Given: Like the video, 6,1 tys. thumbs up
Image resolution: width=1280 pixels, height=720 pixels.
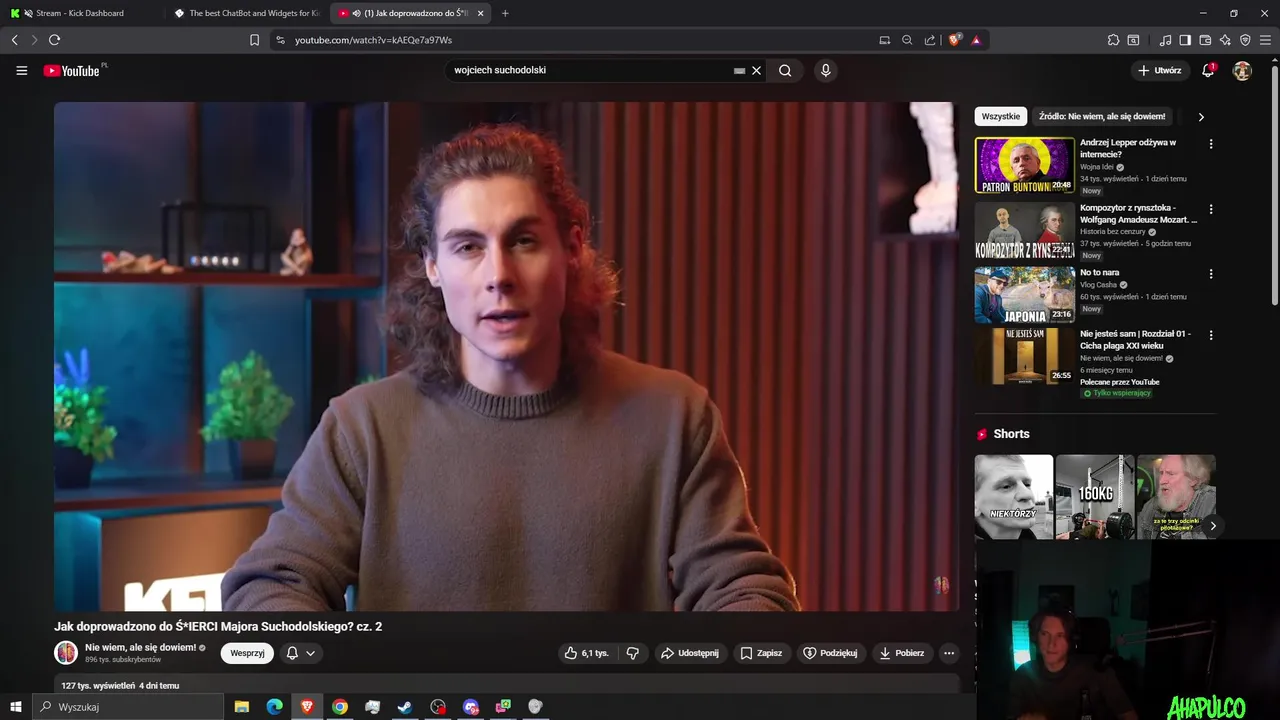Looking at the screenshot, I should 586,653.
